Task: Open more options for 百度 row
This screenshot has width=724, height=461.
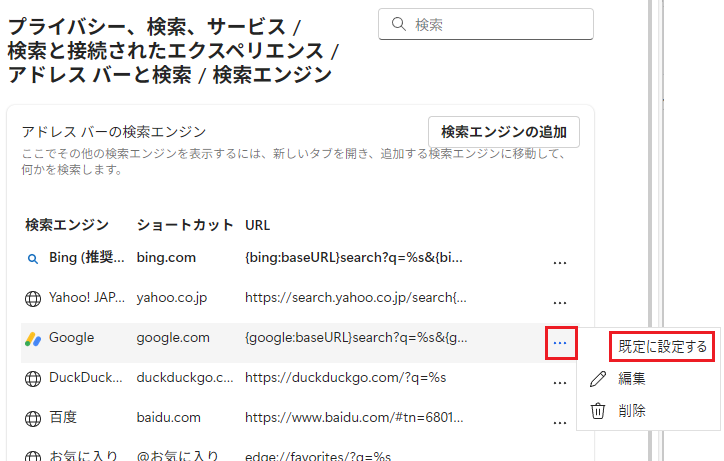Action: [x=560, y=423]
